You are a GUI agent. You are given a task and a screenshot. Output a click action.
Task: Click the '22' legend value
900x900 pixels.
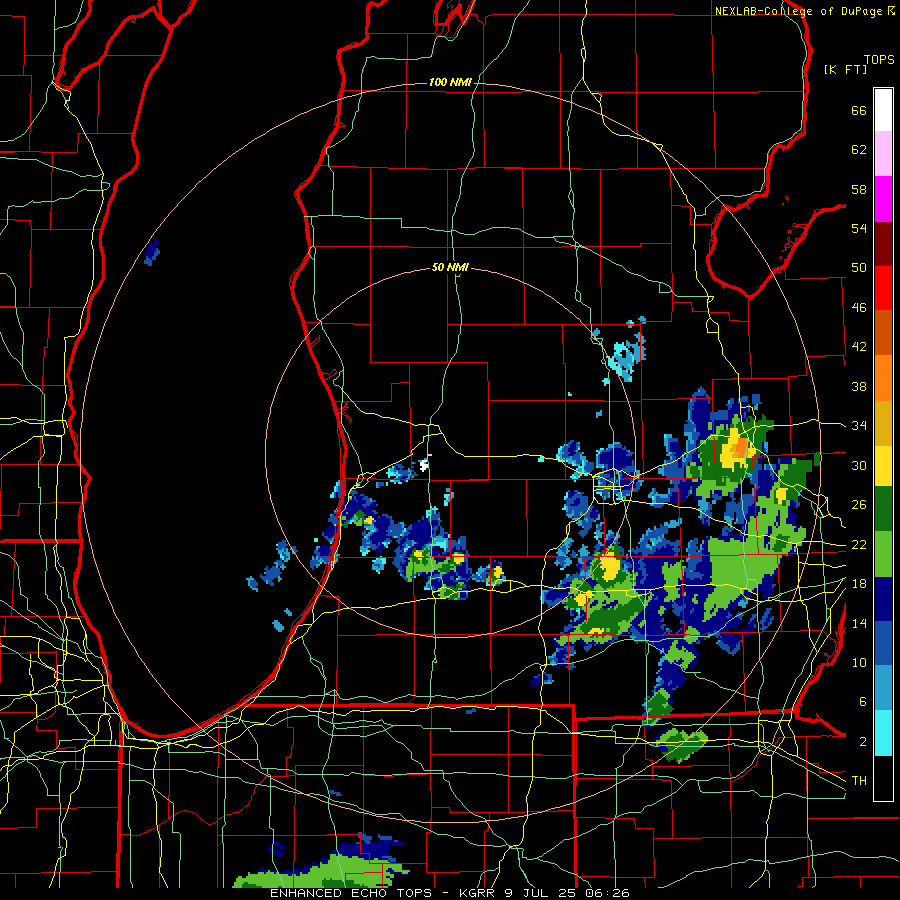pyautogui.click(x=859, y=544)
